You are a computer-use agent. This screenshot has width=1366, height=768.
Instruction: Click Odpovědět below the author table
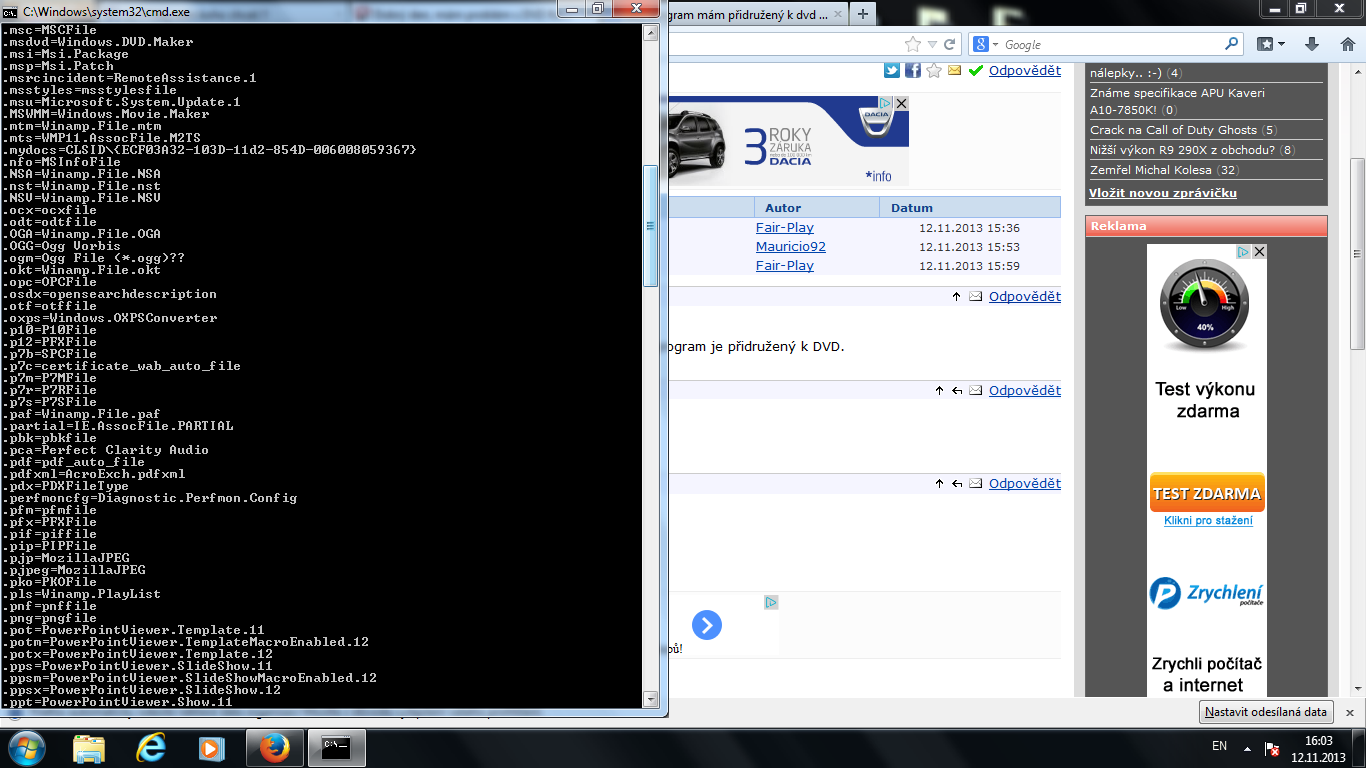tap(1025, 296)
